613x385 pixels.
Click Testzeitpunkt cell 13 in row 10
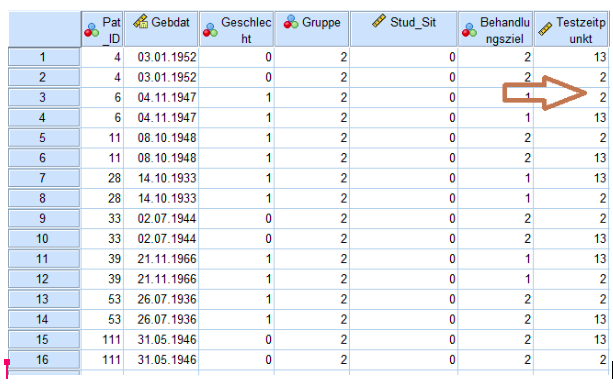pos(572,238)
